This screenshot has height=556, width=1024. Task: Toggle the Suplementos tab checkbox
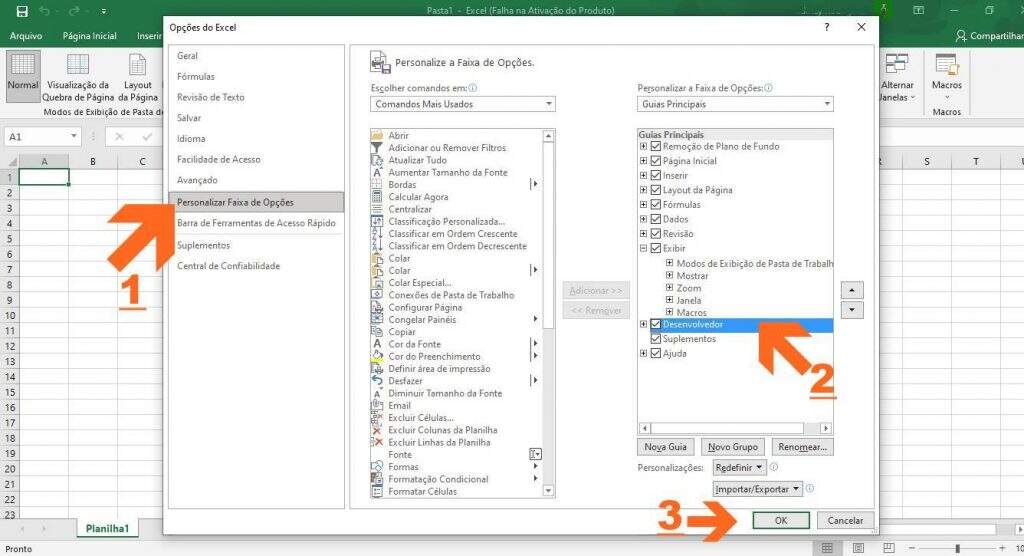[656, 339]
